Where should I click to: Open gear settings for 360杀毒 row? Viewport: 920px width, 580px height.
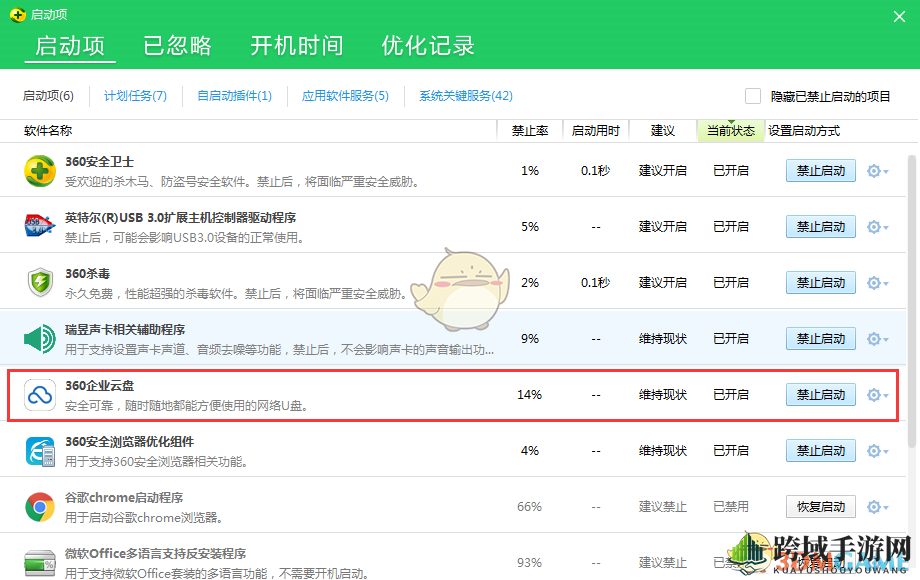coord(877,283)
